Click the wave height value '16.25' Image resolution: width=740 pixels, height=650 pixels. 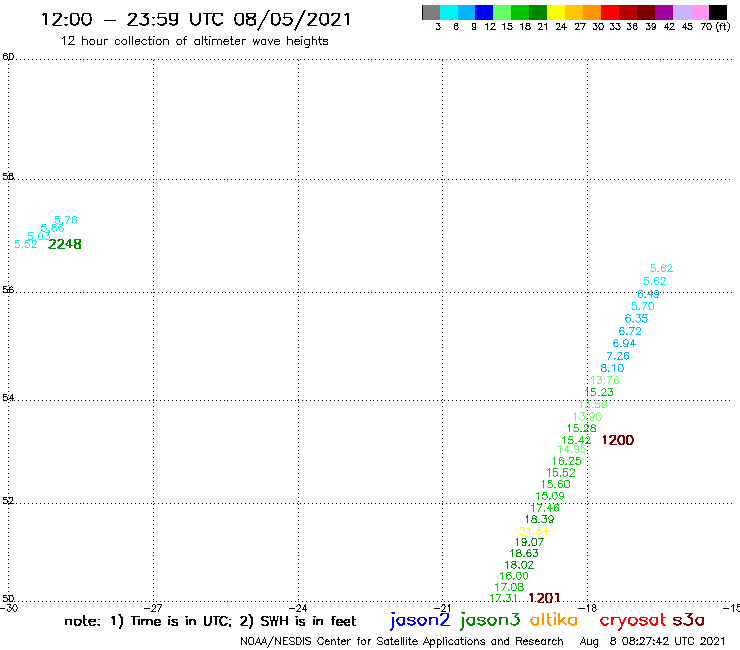click(567, 461)
